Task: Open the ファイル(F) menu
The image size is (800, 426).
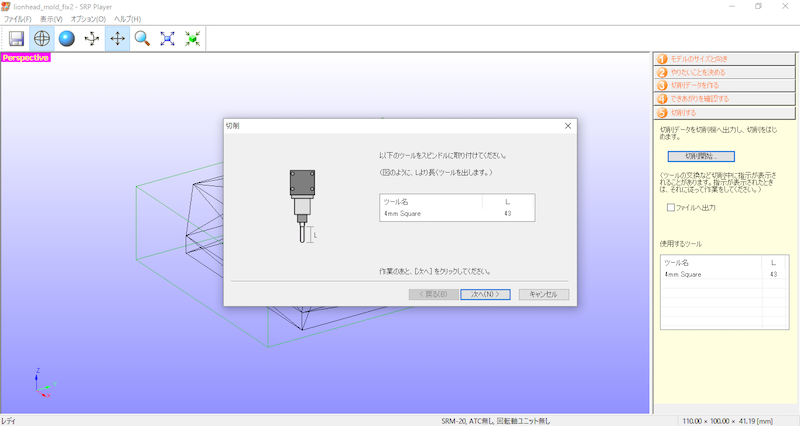Action: click(x=17, y=19)
